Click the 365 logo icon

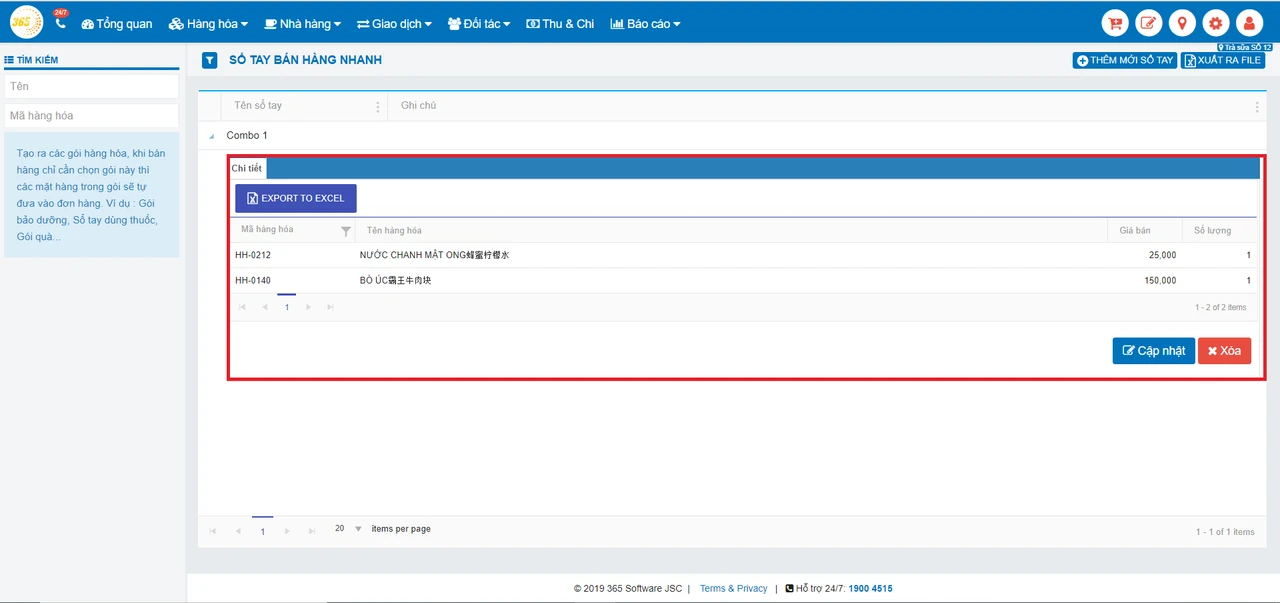26,22
